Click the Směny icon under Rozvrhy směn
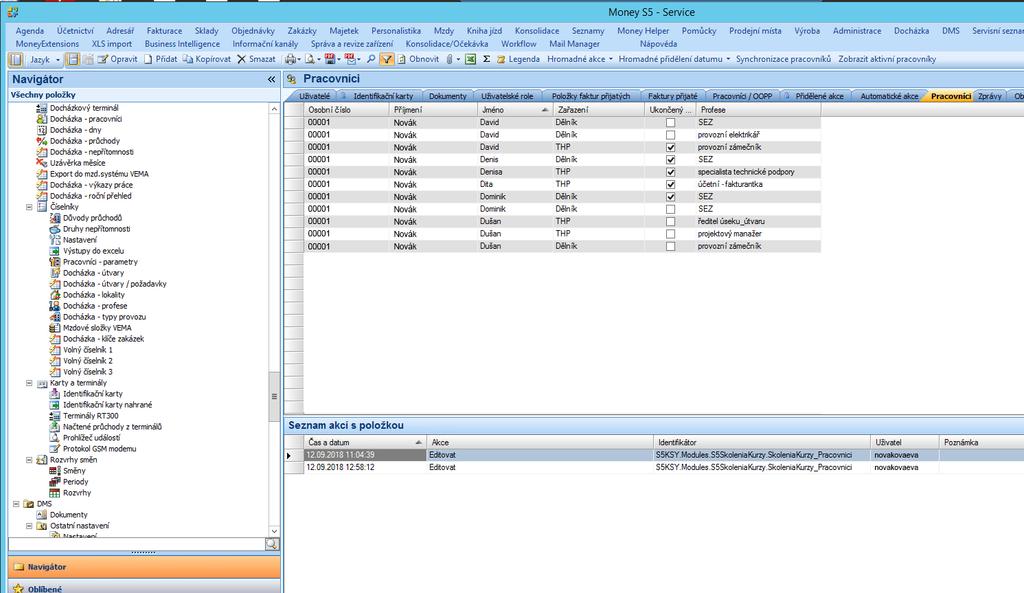Viewport: 1024px width, 593px height. 55,471
